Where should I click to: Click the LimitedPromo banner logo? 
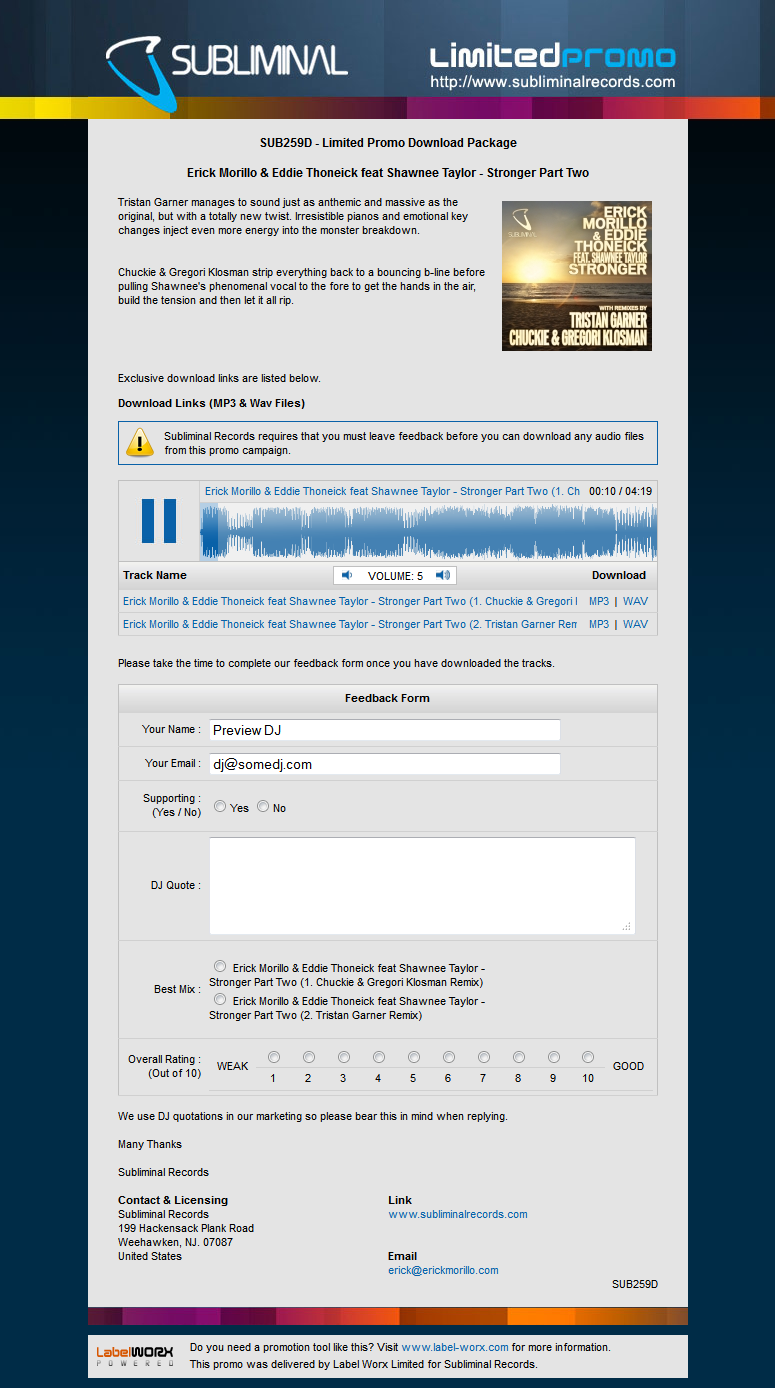click(x=552, y=56)
